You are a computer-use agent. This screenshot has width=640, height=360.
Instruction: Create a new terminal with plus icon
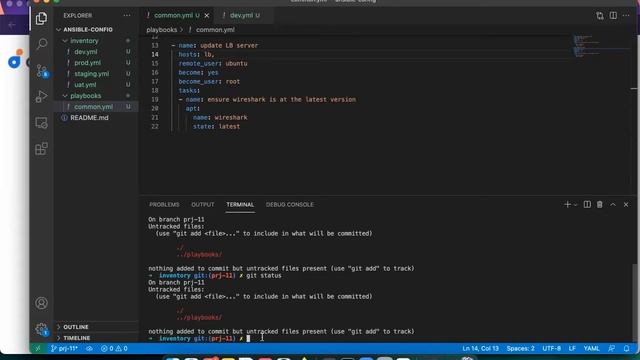[567, 204]
